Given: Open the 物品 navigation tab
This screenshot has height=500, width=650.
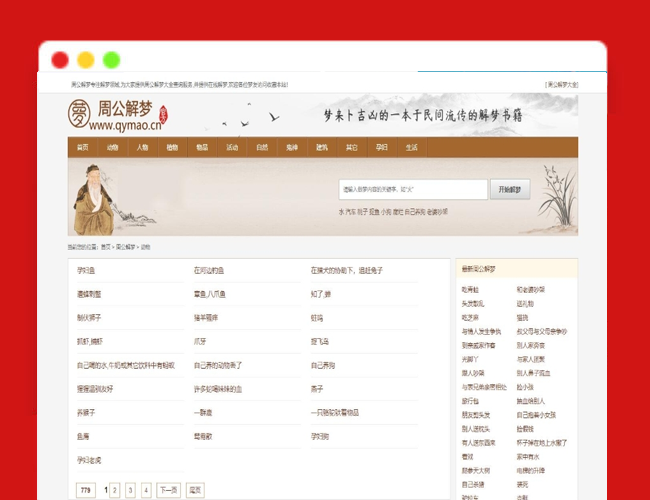Looking at the screenshot, I should (202, 147).
